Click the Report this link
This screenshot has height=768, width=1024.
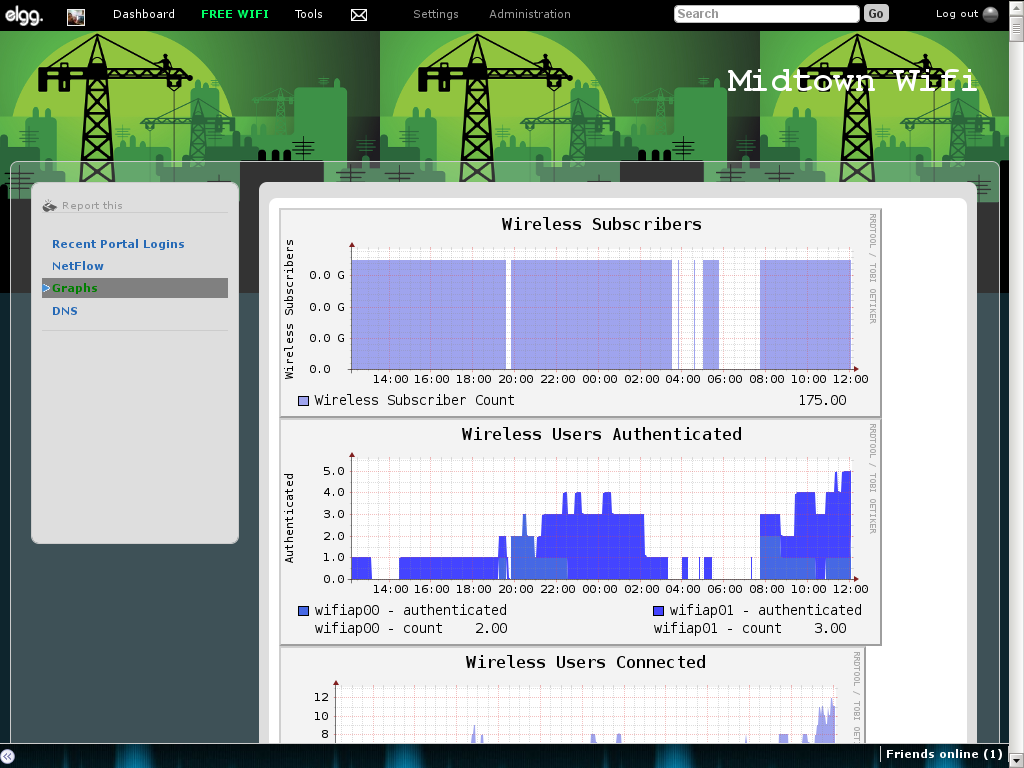coord(92,206)
